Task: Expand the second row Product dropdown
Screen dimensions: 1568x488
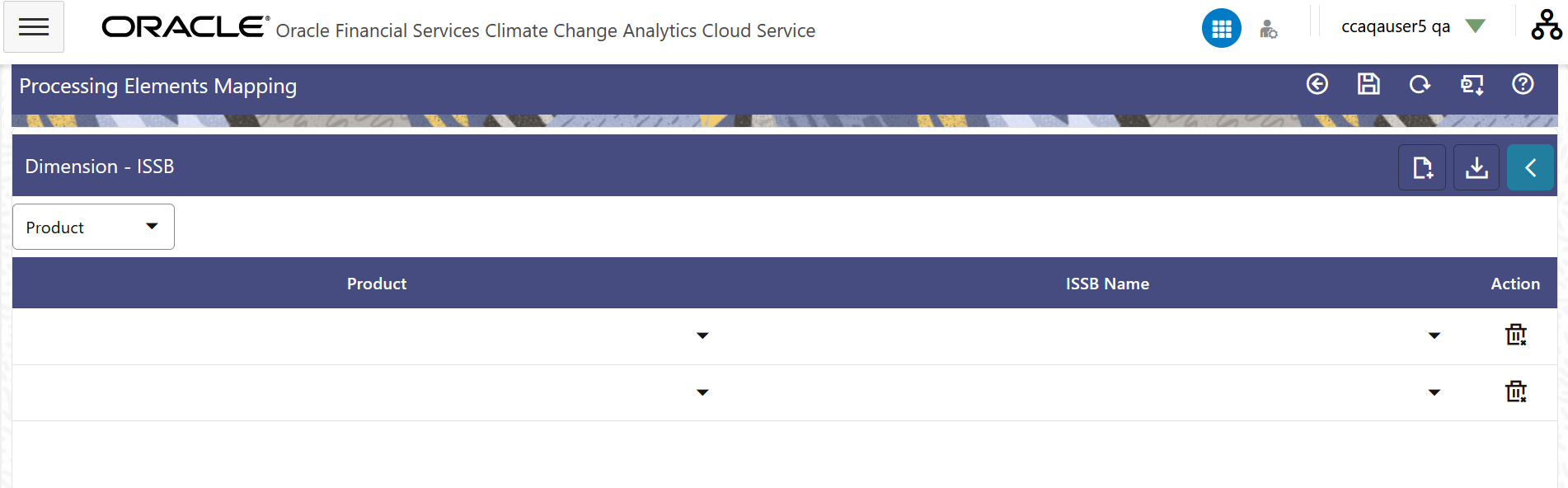Action: pos(702,392)
